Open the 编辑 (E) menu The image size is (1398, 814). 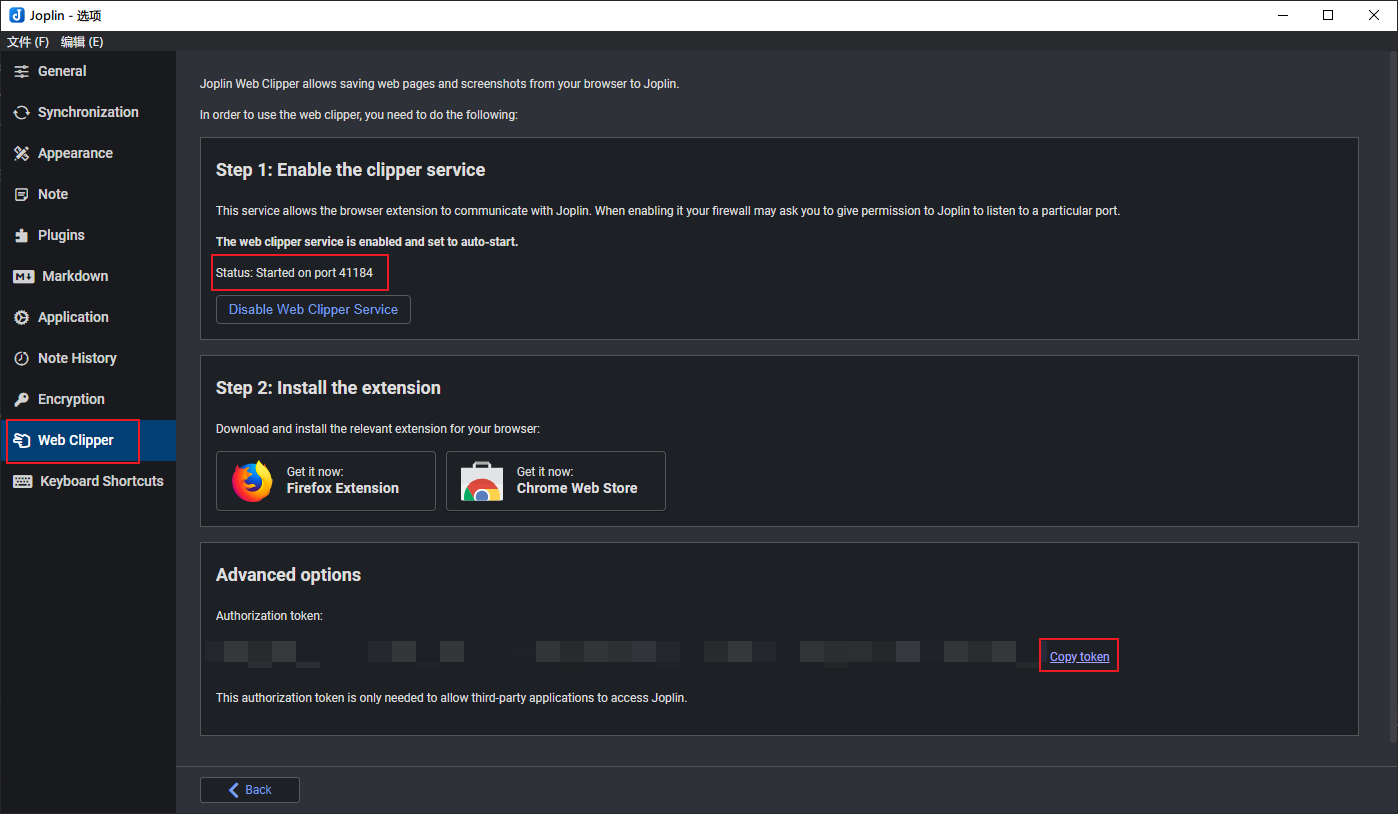(82, 42)
